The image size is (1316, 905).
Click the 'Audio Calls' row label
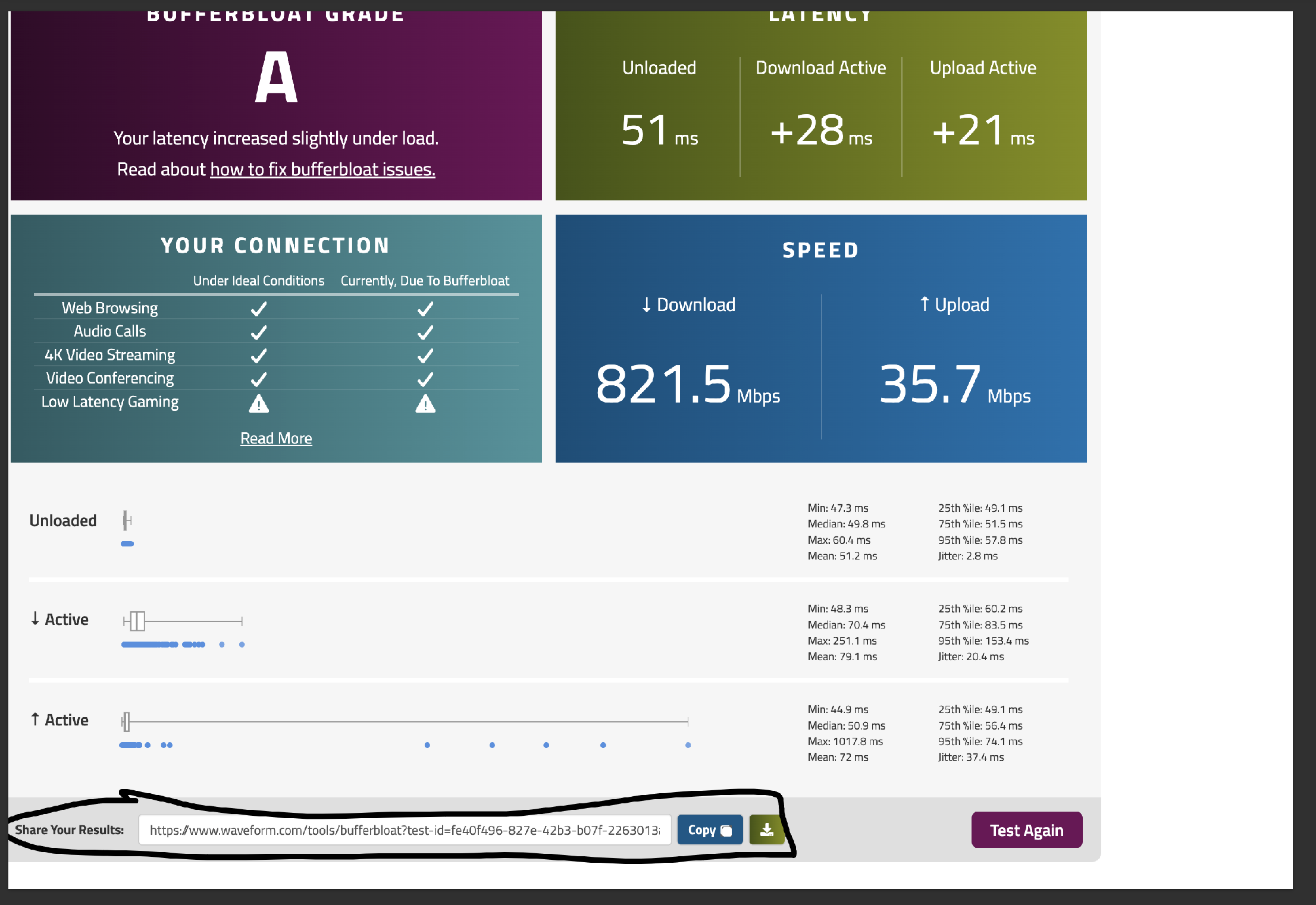110,331
